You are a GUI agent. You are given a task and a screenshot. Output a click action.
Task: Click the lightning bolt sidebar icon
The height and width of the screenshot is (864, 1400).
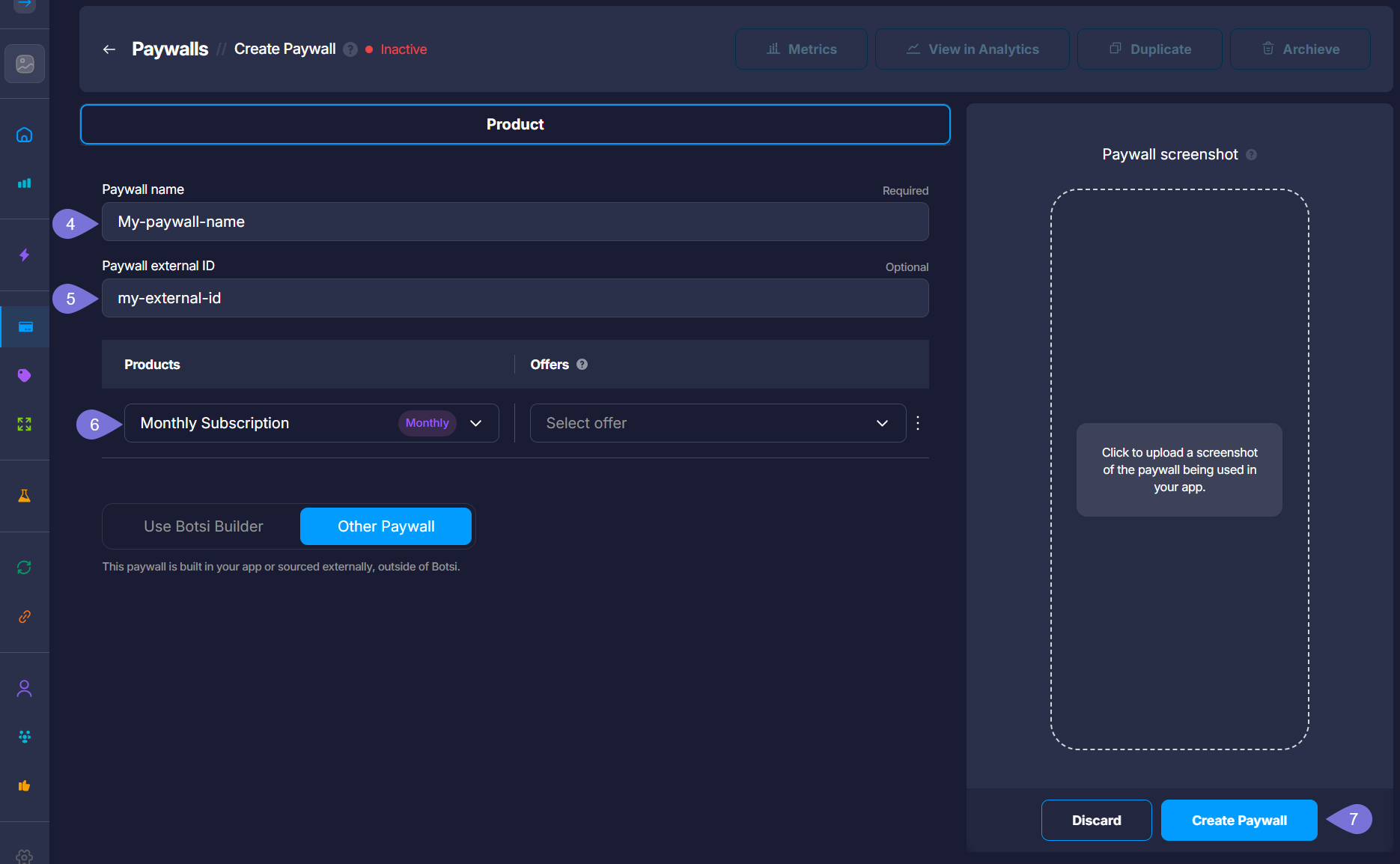(24, 255)
